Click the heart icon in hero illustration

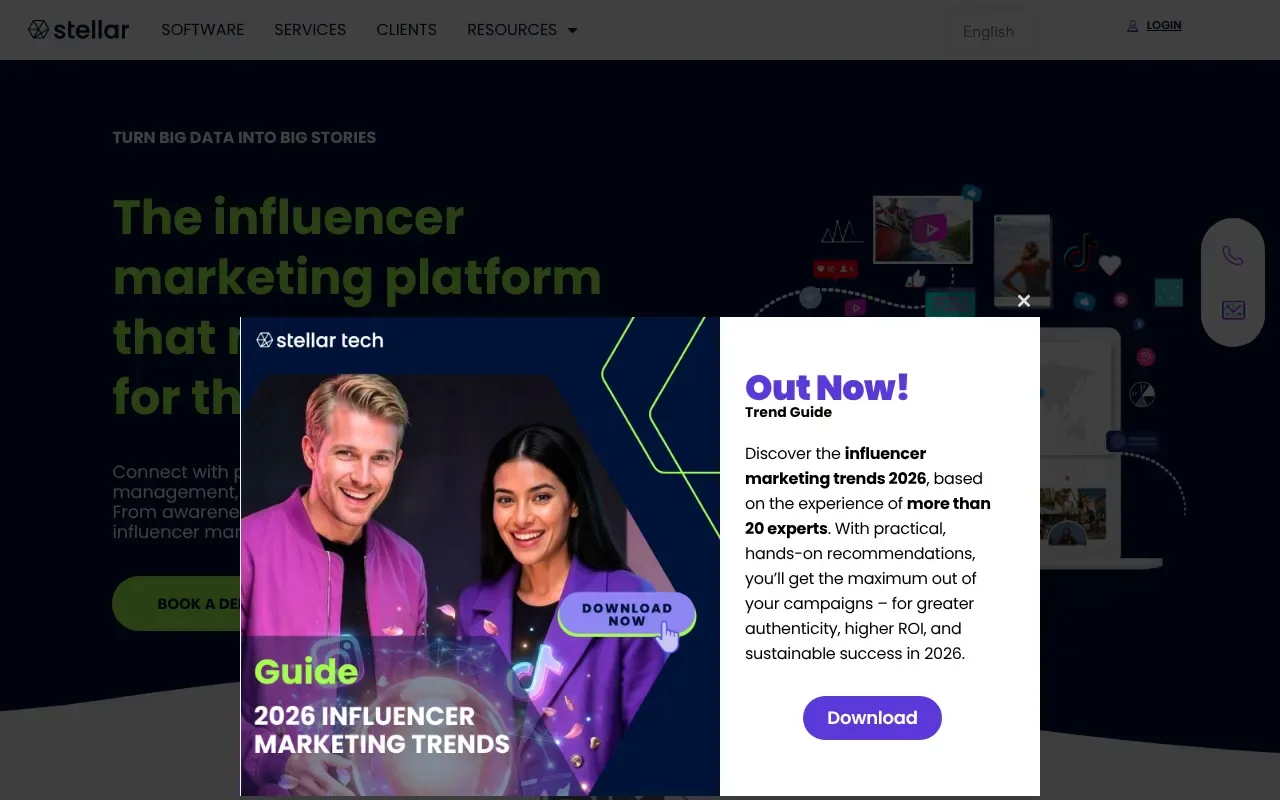1110,265
